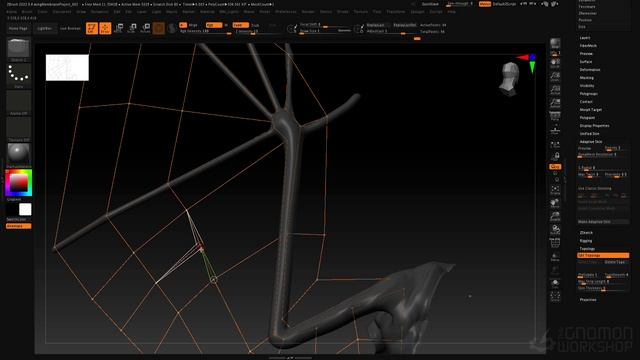Click the BPR render icon
The width and height of the screenshot is (640, 360).
tap(555, 44)
